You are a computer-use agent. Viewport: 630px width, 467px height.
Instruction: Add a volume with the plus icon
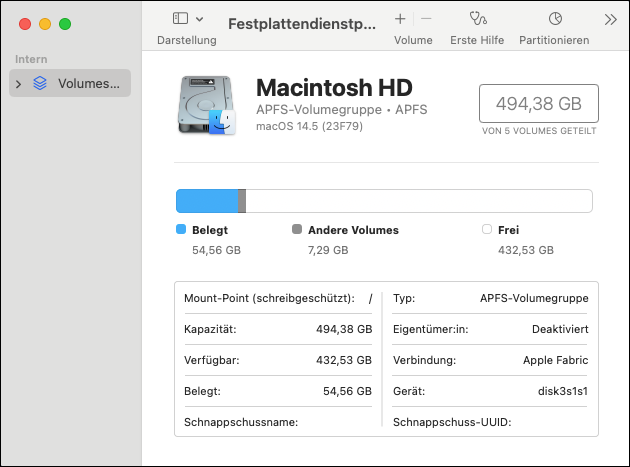tap(400, 19)
